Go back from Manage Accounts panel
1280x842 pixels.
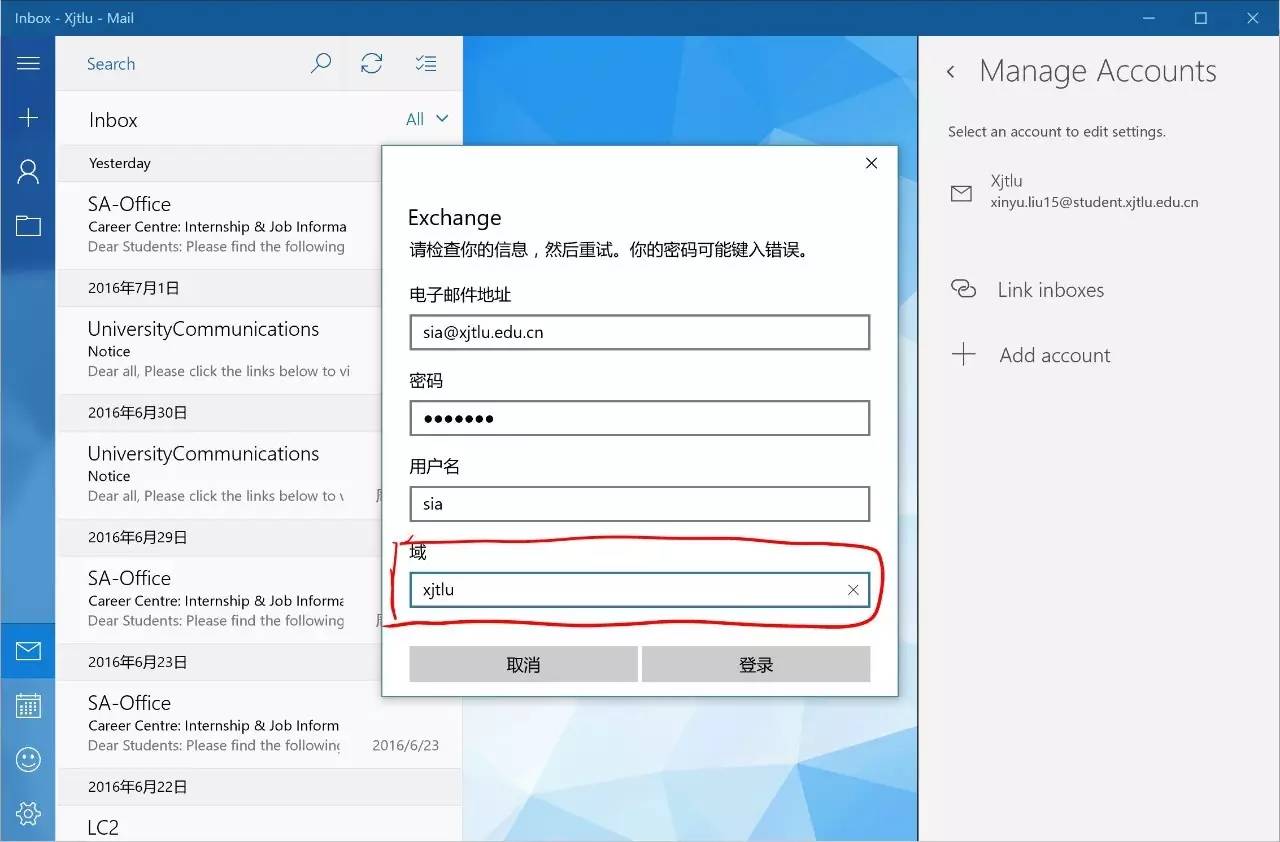(x=951, y=72)
